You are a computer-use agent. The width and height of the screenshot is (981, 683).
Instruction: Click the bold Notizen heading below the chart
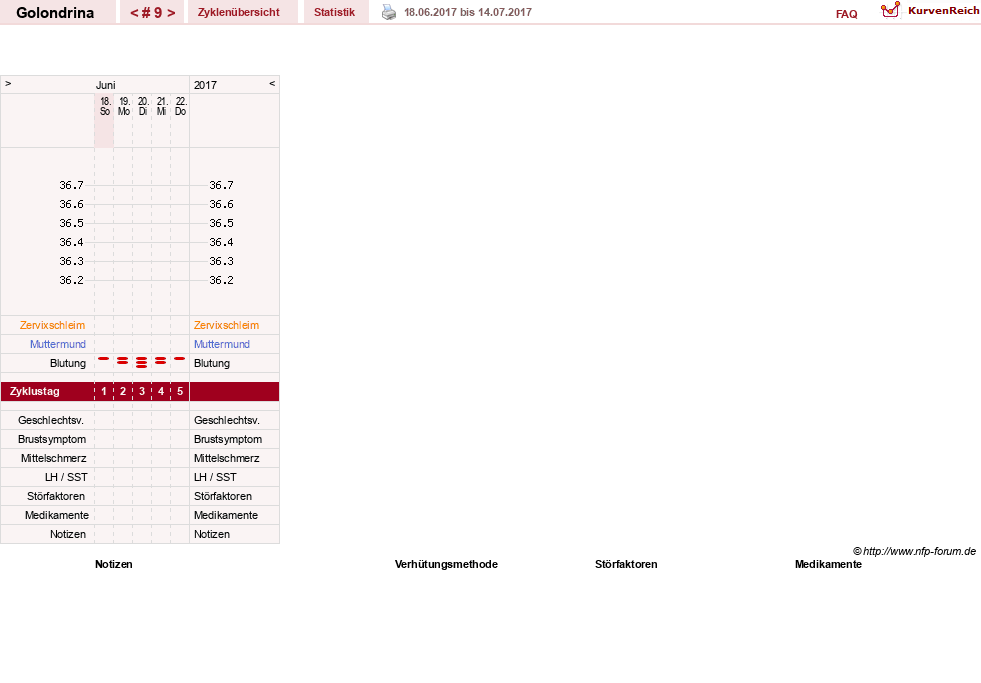(114, 564)
